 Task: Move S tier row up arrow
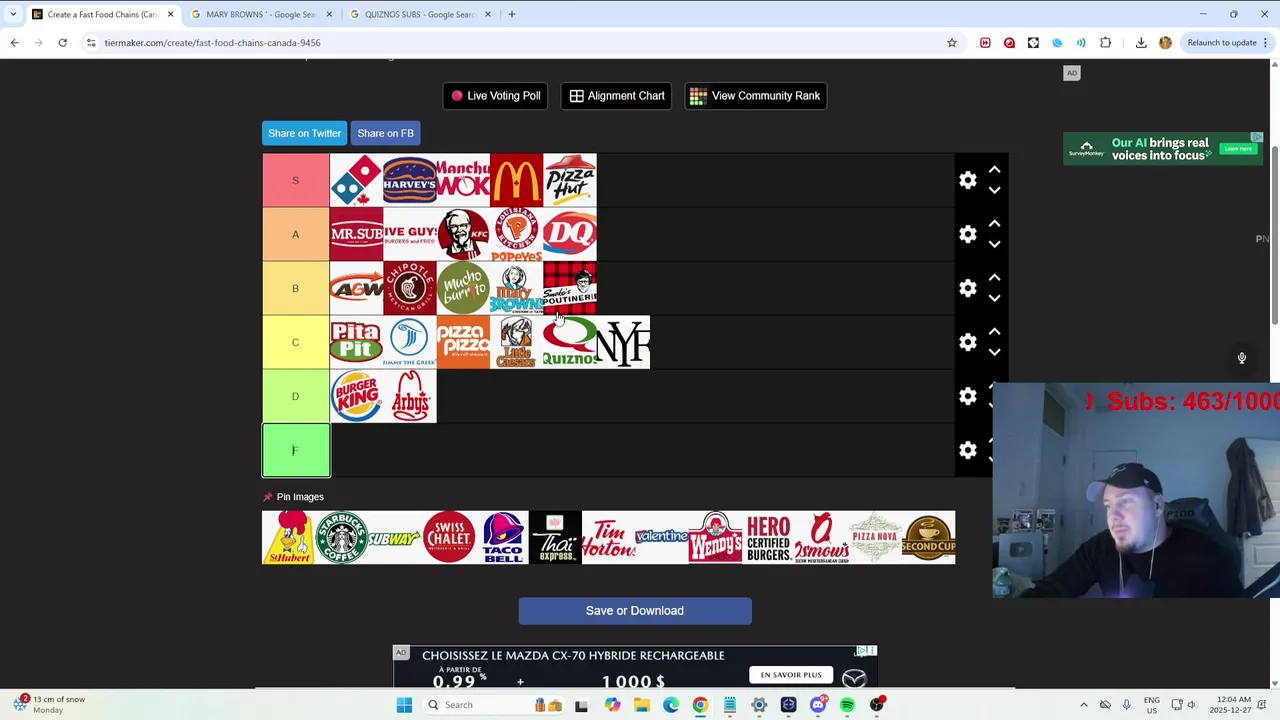[x=994, y=170]
